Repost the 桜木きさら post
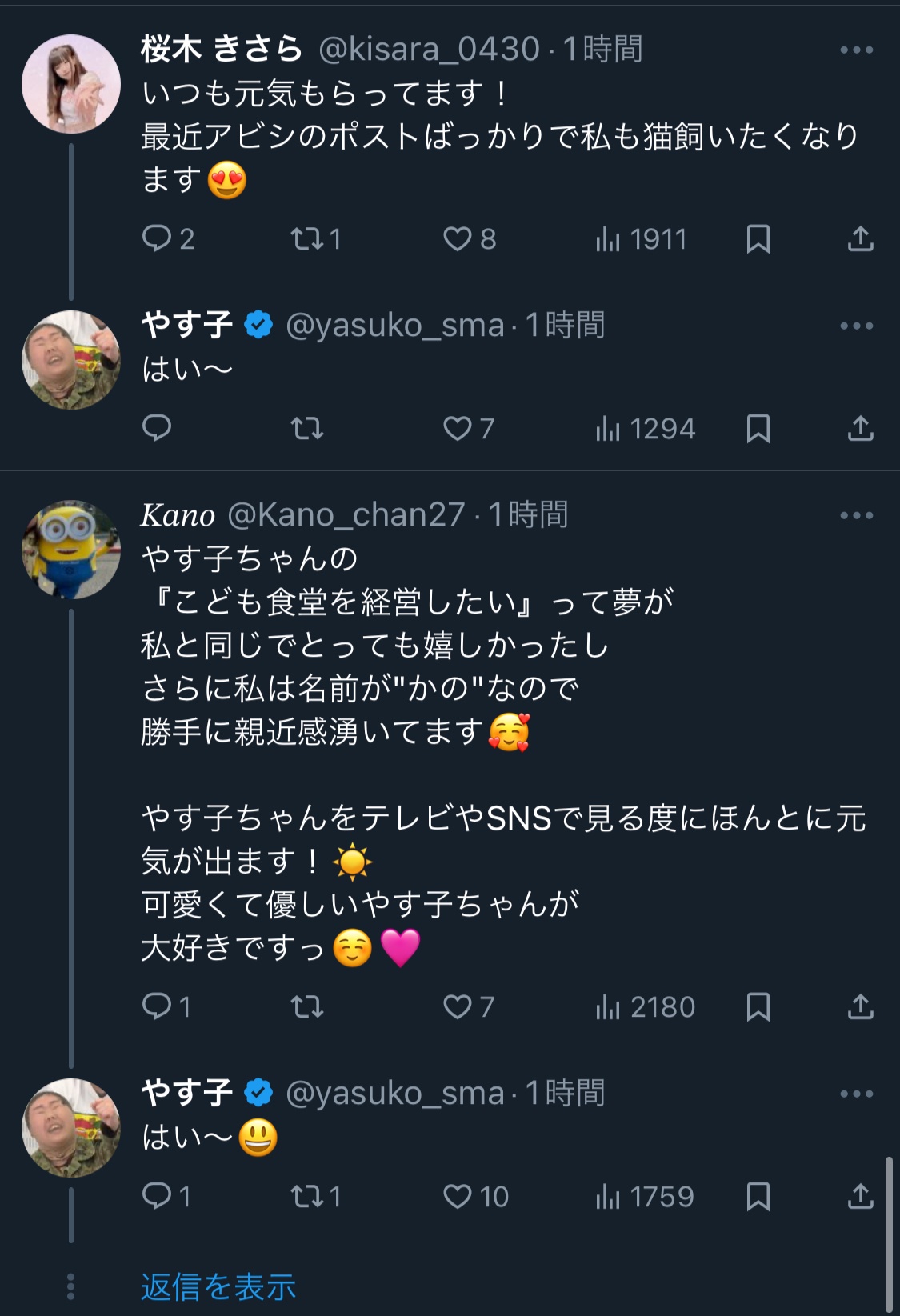Image resolution: width=900 pixels, height=1316 pixels. coord(316,238)
